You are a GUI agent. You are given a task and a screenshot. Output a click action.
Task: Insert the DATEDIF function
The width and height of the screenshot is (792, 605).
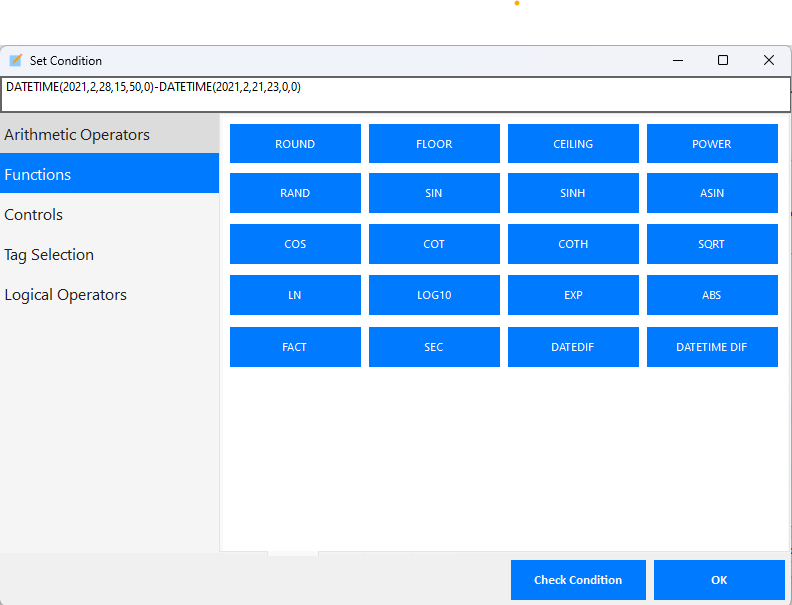pos(573,347)
